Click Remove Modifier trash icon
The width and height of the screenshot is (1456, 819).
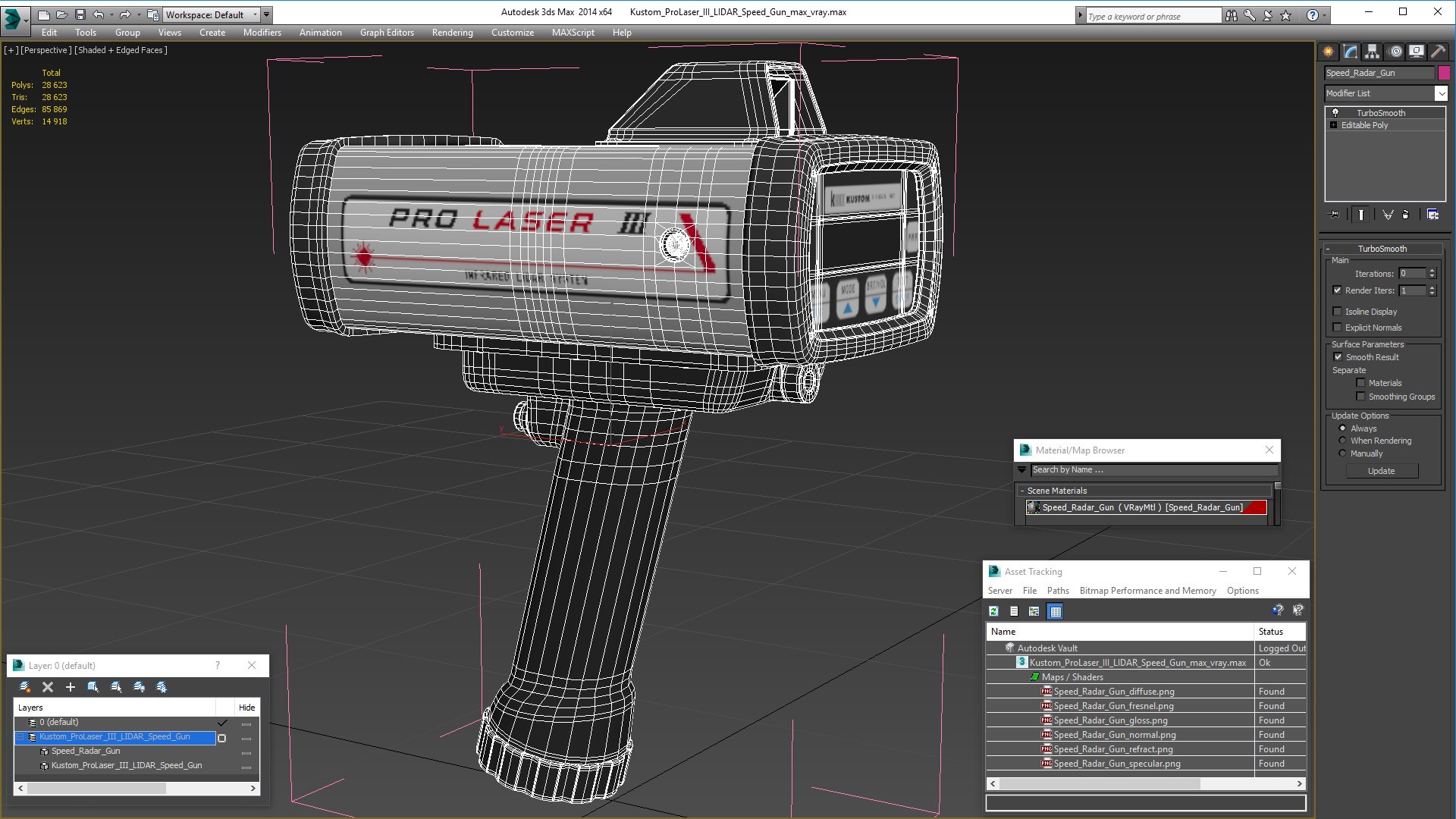tap(1406, 215)
